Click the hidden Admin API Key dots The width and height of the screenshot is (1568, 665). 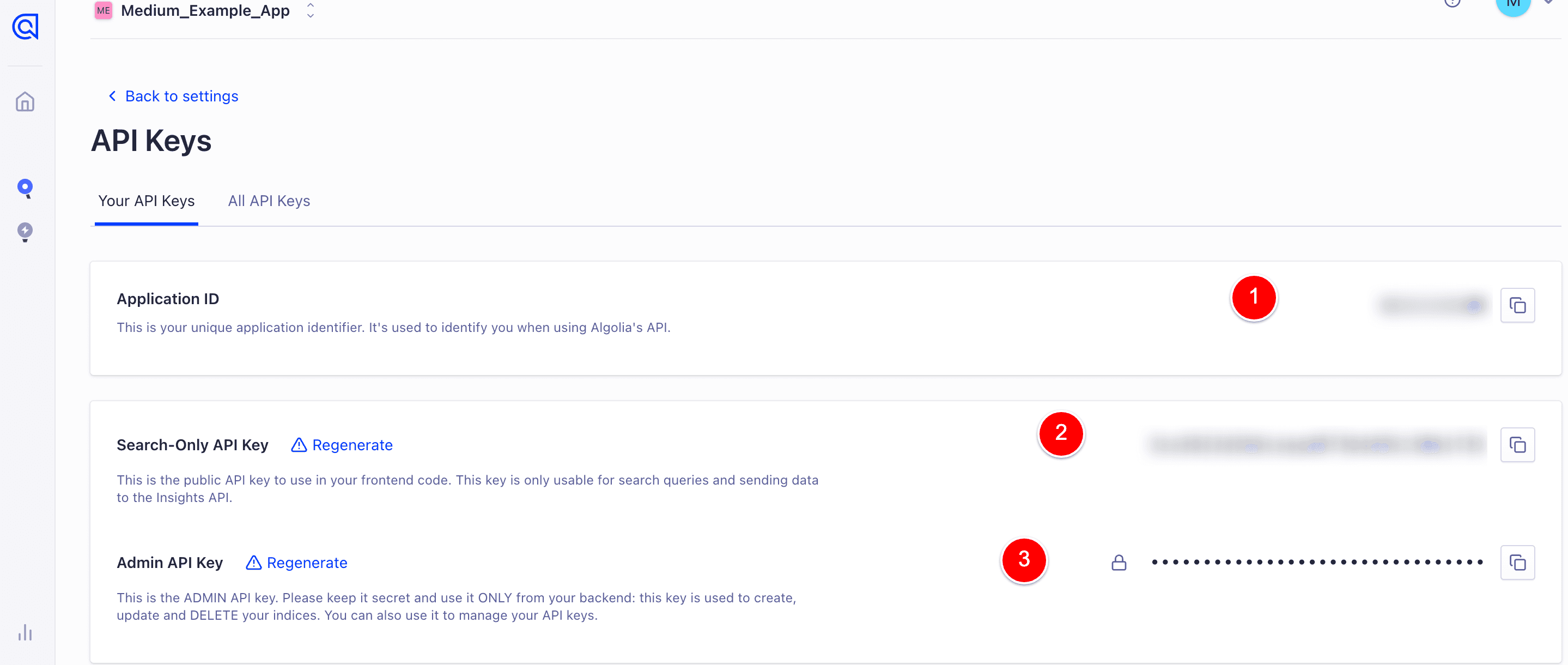pos(1317,562)
